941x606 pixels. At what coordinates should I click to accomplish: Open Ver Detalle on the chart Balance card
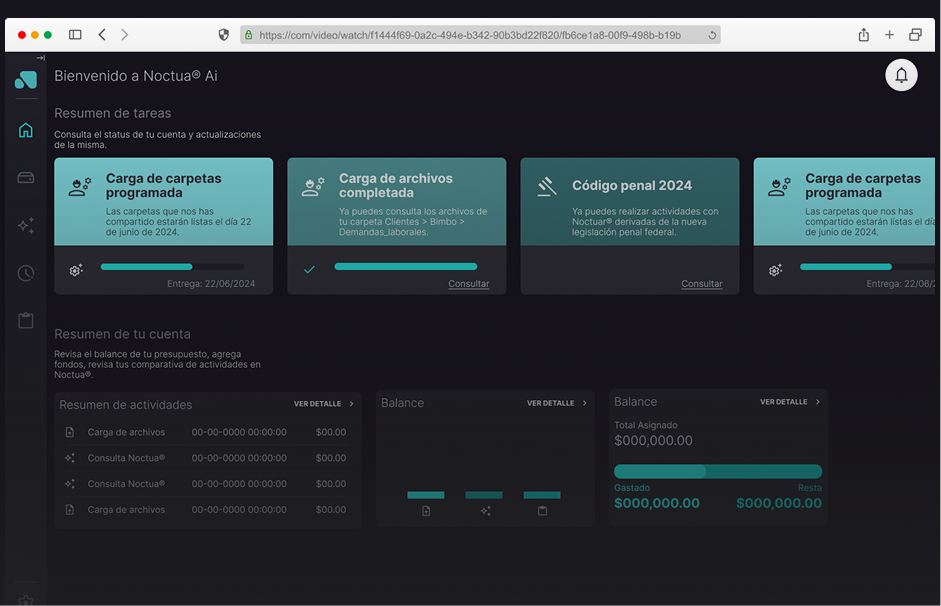(556, 403)
